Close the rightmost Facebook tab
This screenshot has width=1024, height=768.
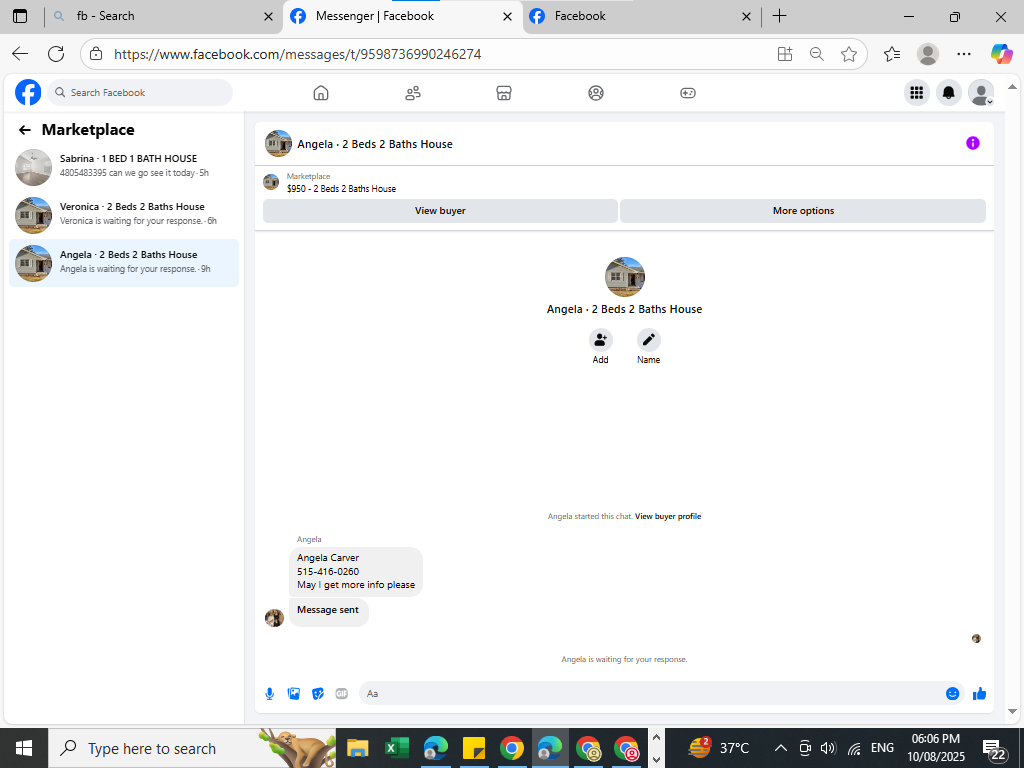[746, 17]
